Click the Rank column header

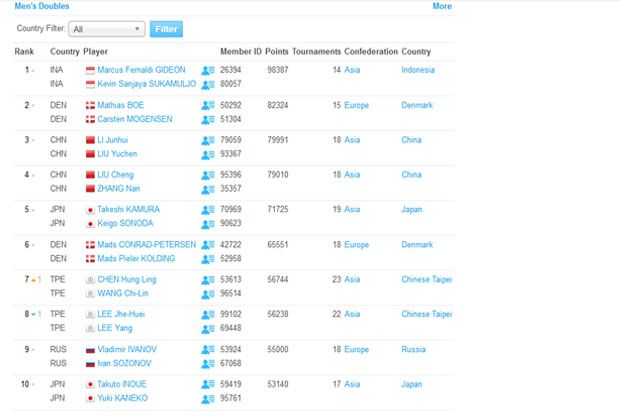(24, 51)
